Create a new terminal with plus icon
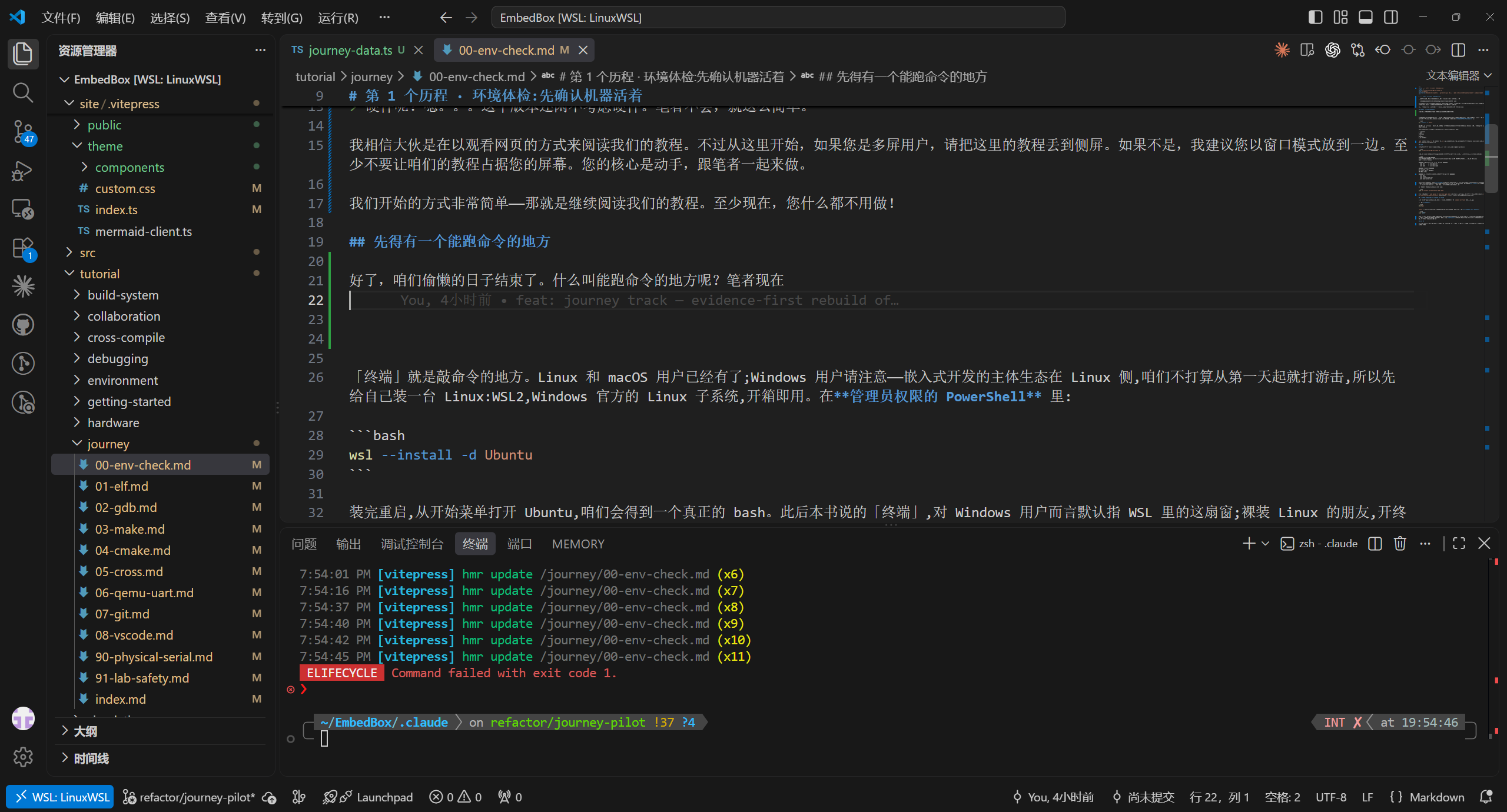Image resolution: width=1507 pixels, height=812 pixels. tap(1249, 544)
